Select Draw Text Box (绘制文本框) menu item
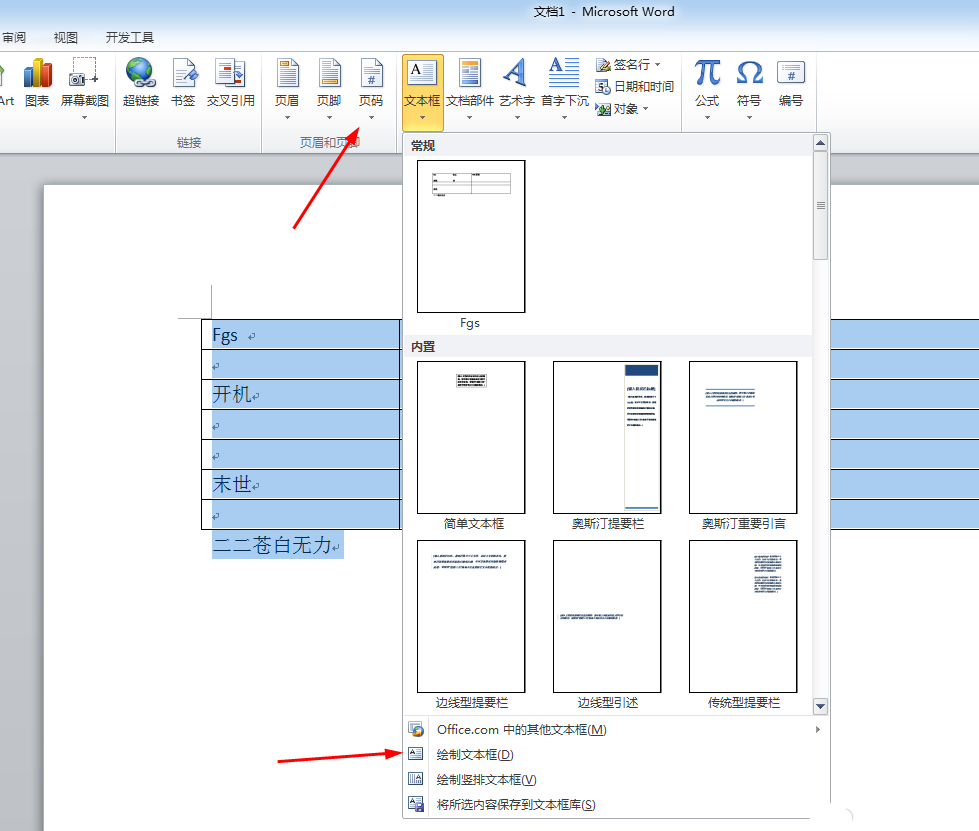Screen dimensions: 979x831 (475, 755)
